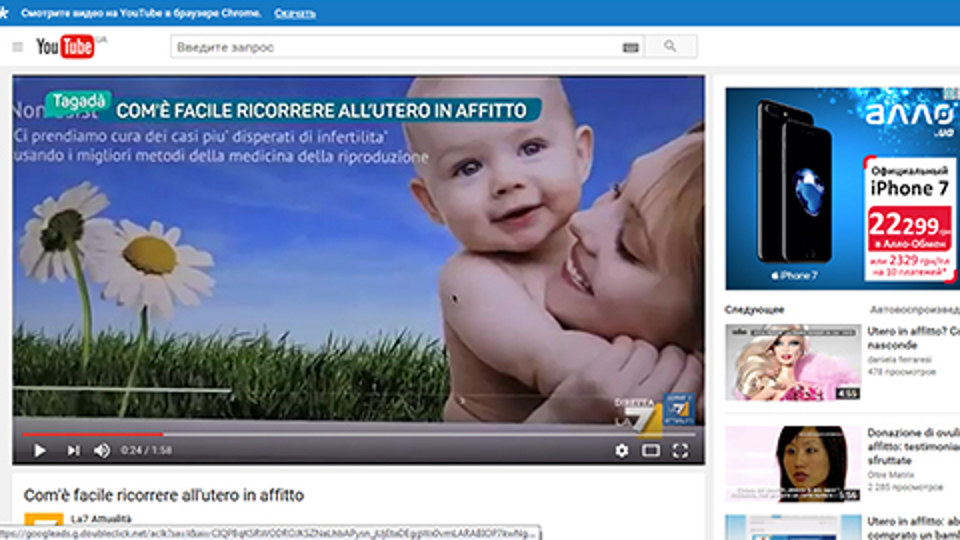Play the video with the play button
The width and height of the screenshot is (960, 540).
click(40, 451)
